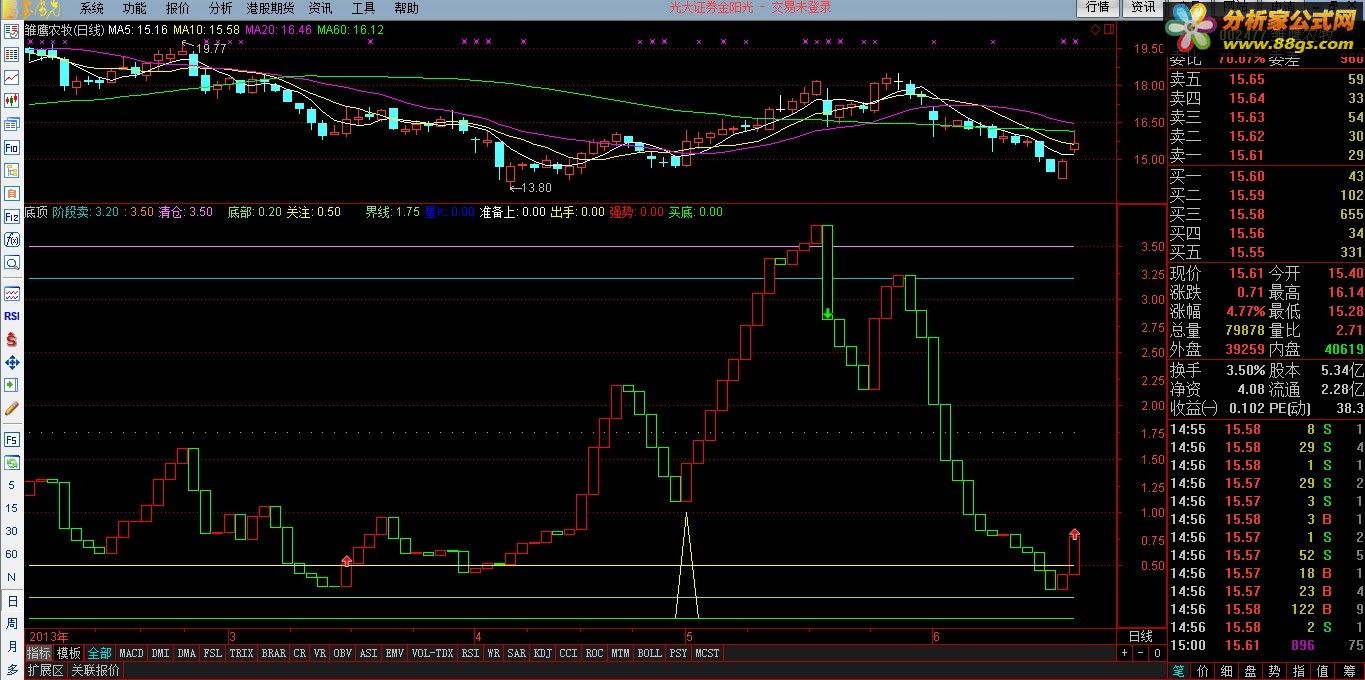Select the 势 tab in quote panel
Viewport: 1365px width, 680px height.
1274,670
